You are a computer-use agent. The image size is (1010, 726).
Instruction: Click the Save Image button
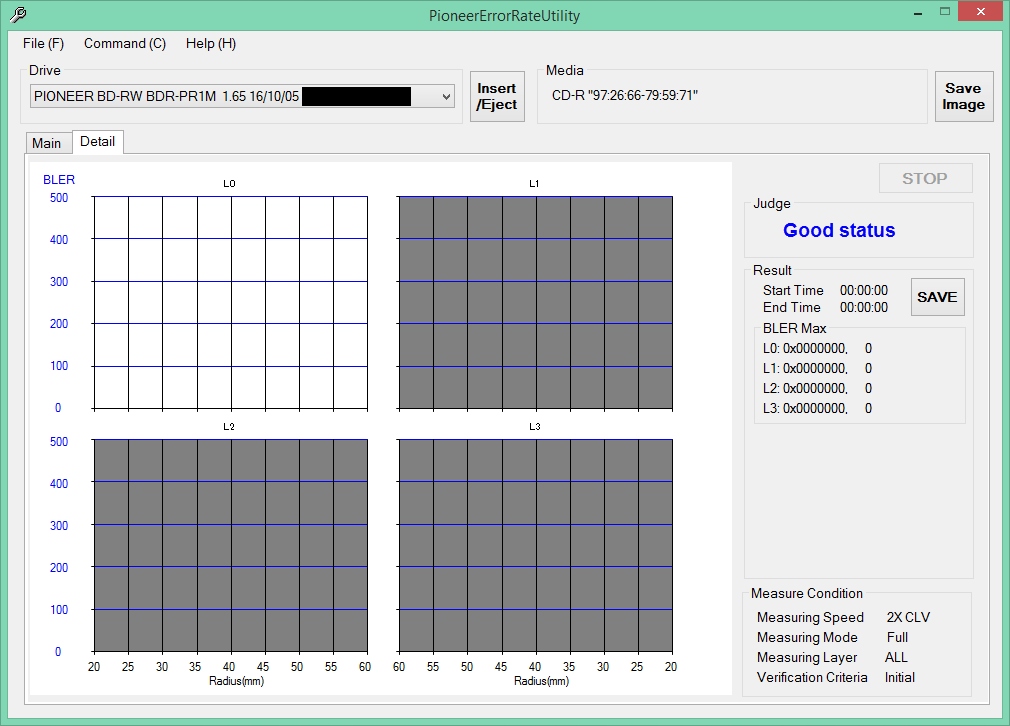[x=963, y=96]
